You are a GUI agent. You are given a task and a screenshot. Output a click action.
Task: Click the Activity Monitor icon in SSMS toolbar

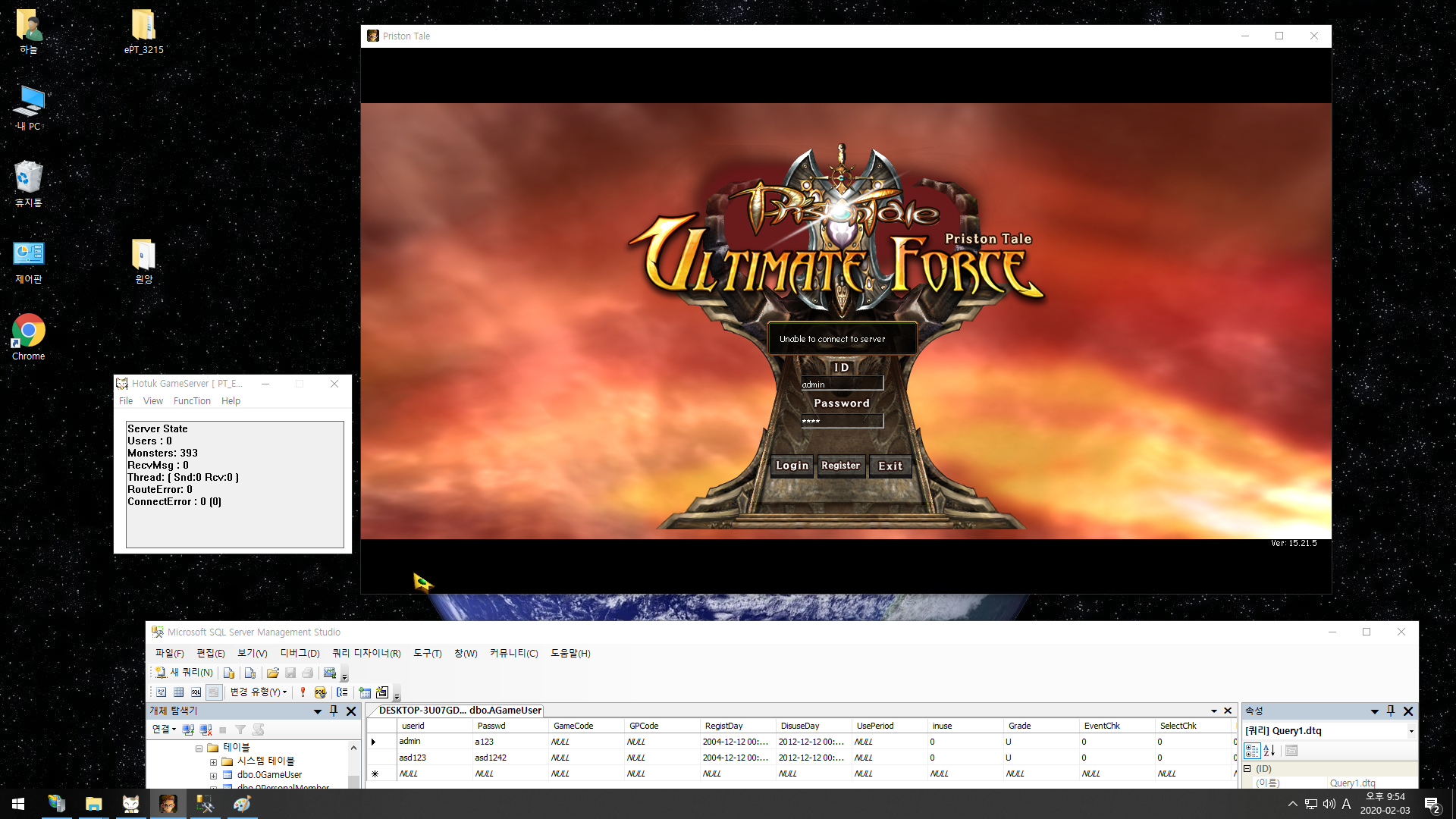[330, 673]
